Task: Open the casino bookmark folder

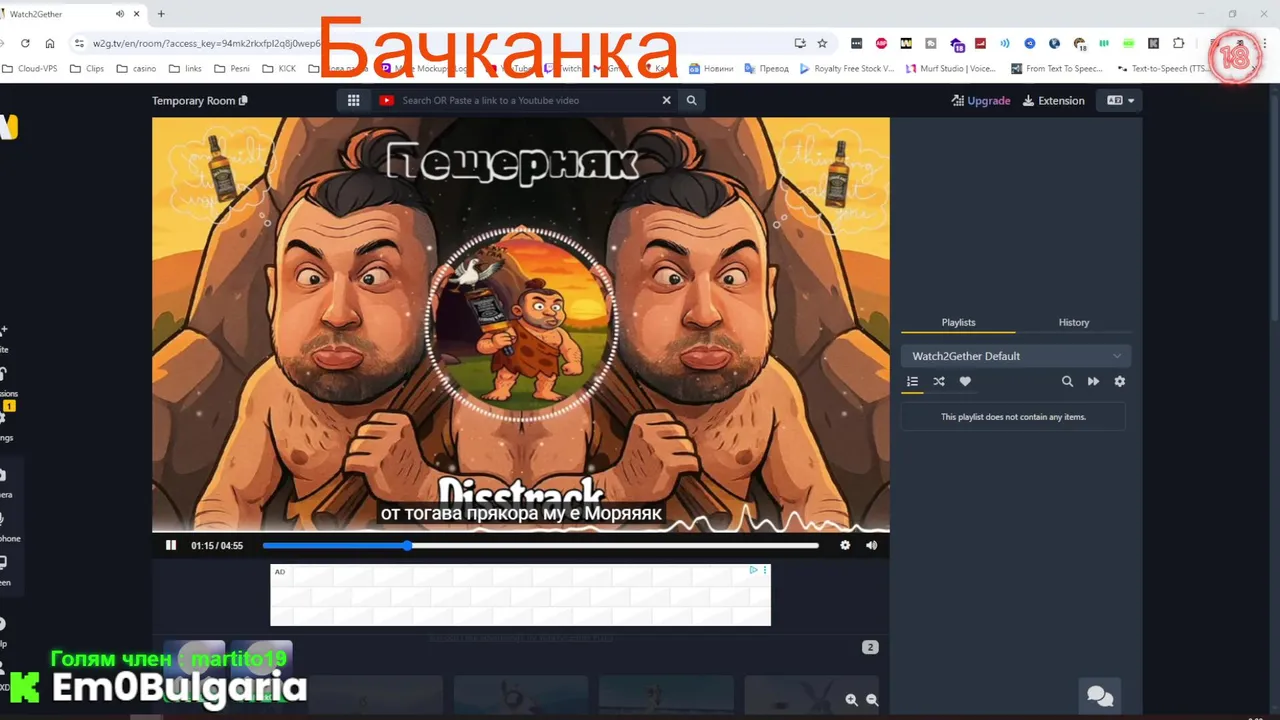Action: (x=136, y=69)
